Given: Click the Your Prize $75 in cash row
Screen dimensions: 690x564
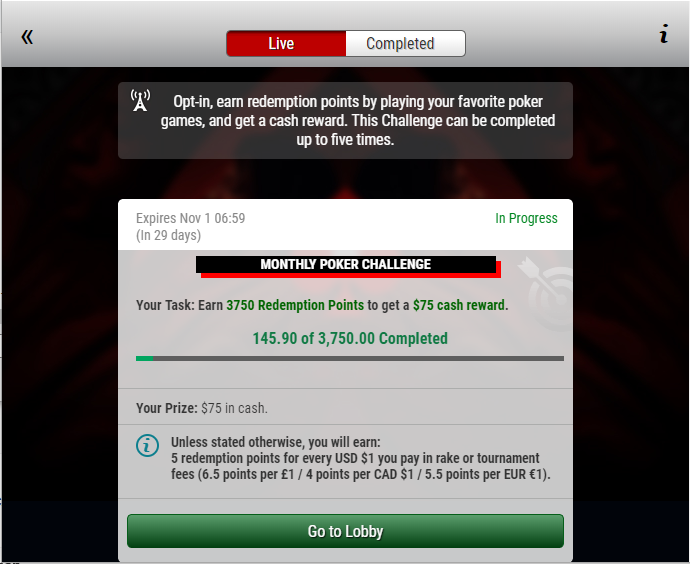Looking at the screenshot, I should [345, 407].
